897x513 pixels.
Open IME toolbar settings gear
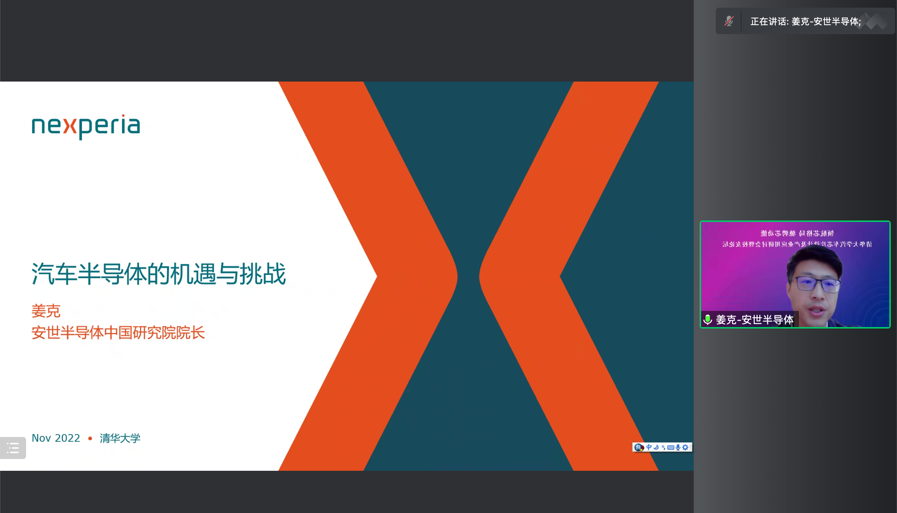(x=685, y=447)
